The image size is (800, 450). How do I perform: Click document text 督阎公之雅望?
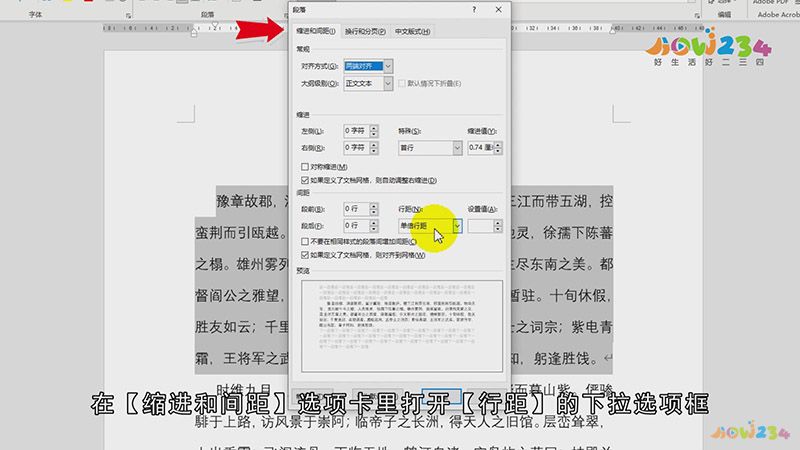238,295
